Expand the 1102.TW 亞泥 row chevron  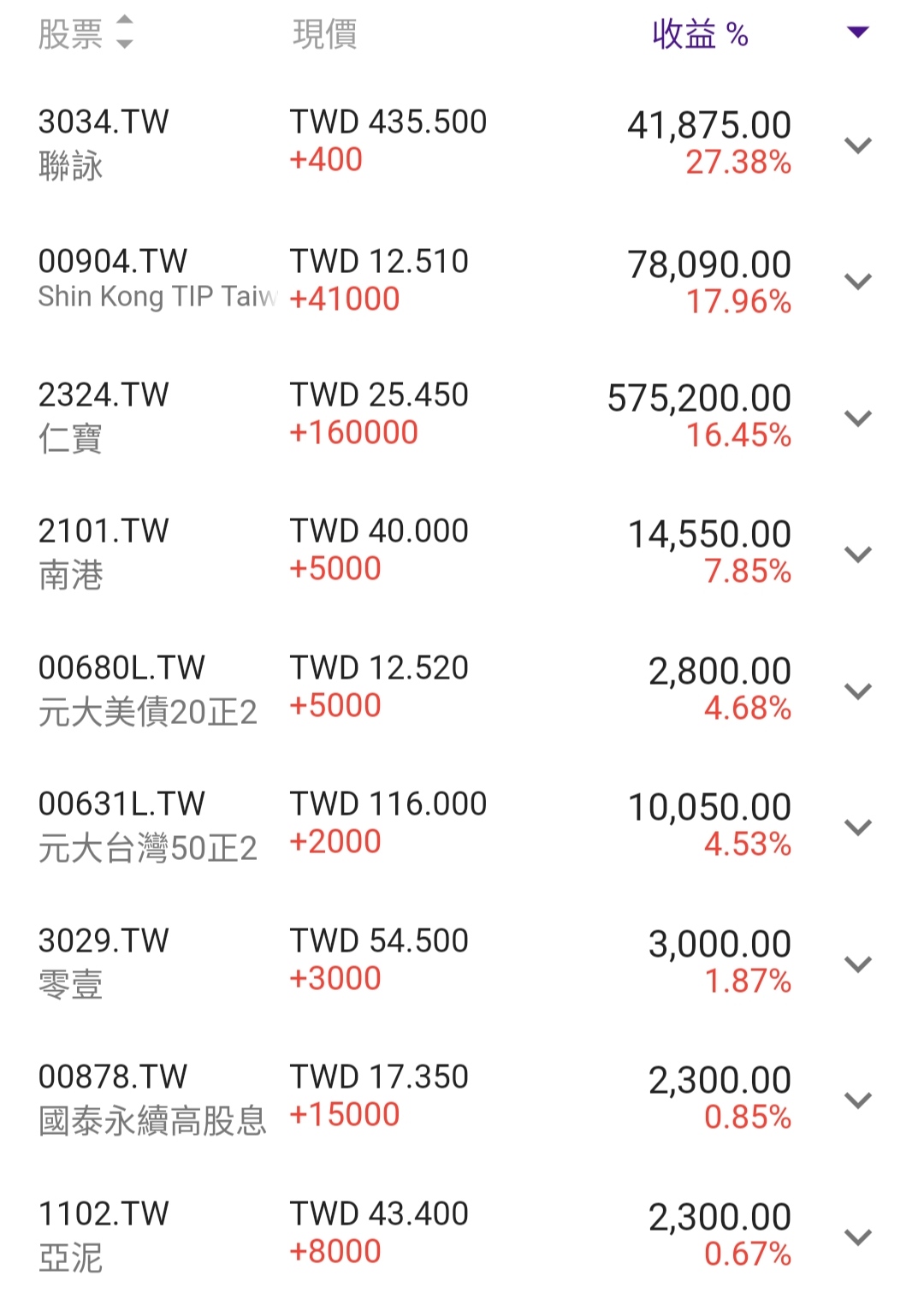[857, 1237]
